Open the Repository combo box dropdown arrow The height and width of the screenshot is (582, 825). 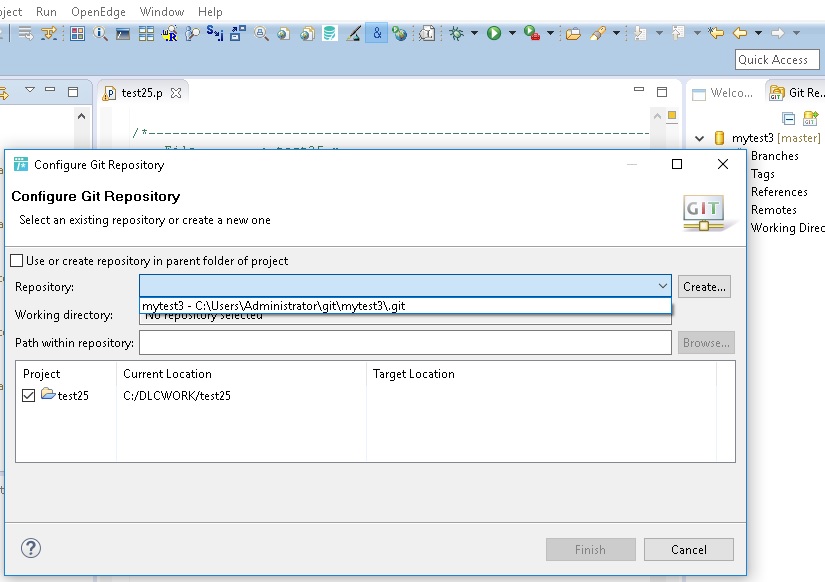pos(662,286)
